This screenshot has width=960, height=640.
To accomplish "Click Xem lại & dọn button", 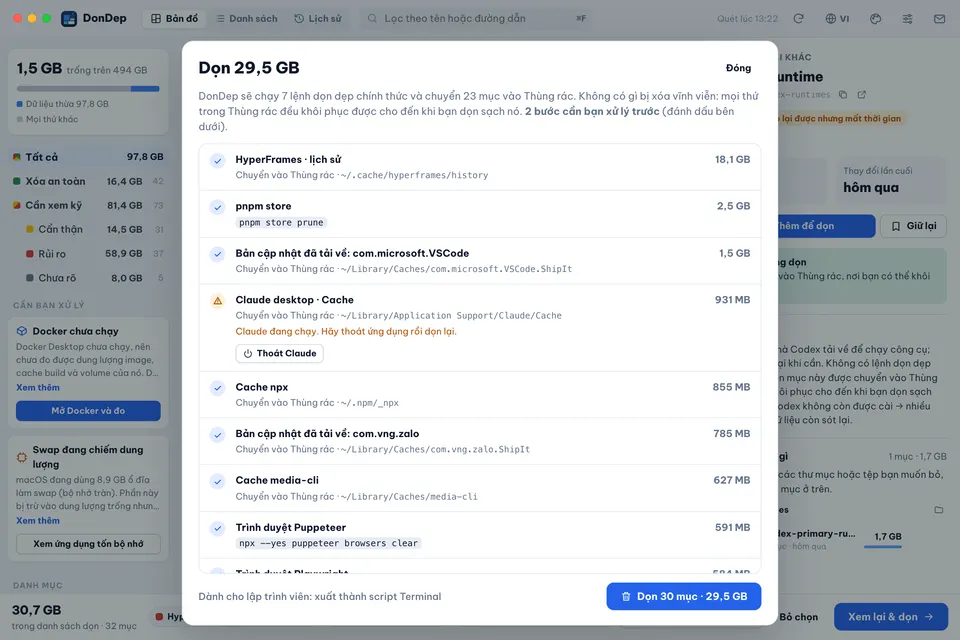I will pos(891,617).
